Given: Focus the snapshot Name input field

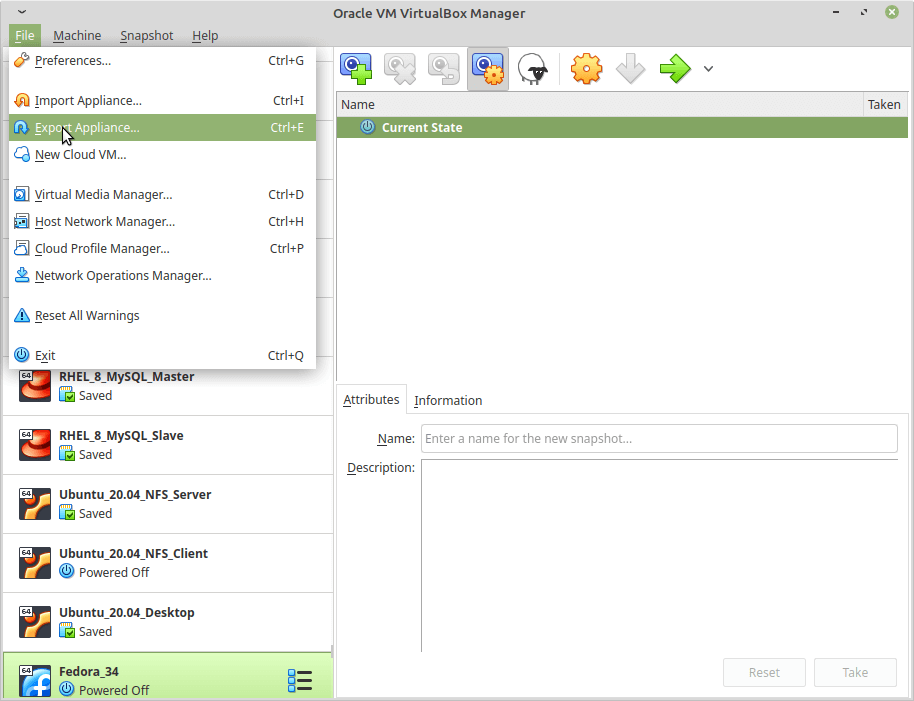Looking at the screenshot, I should [x=659, y=438].
